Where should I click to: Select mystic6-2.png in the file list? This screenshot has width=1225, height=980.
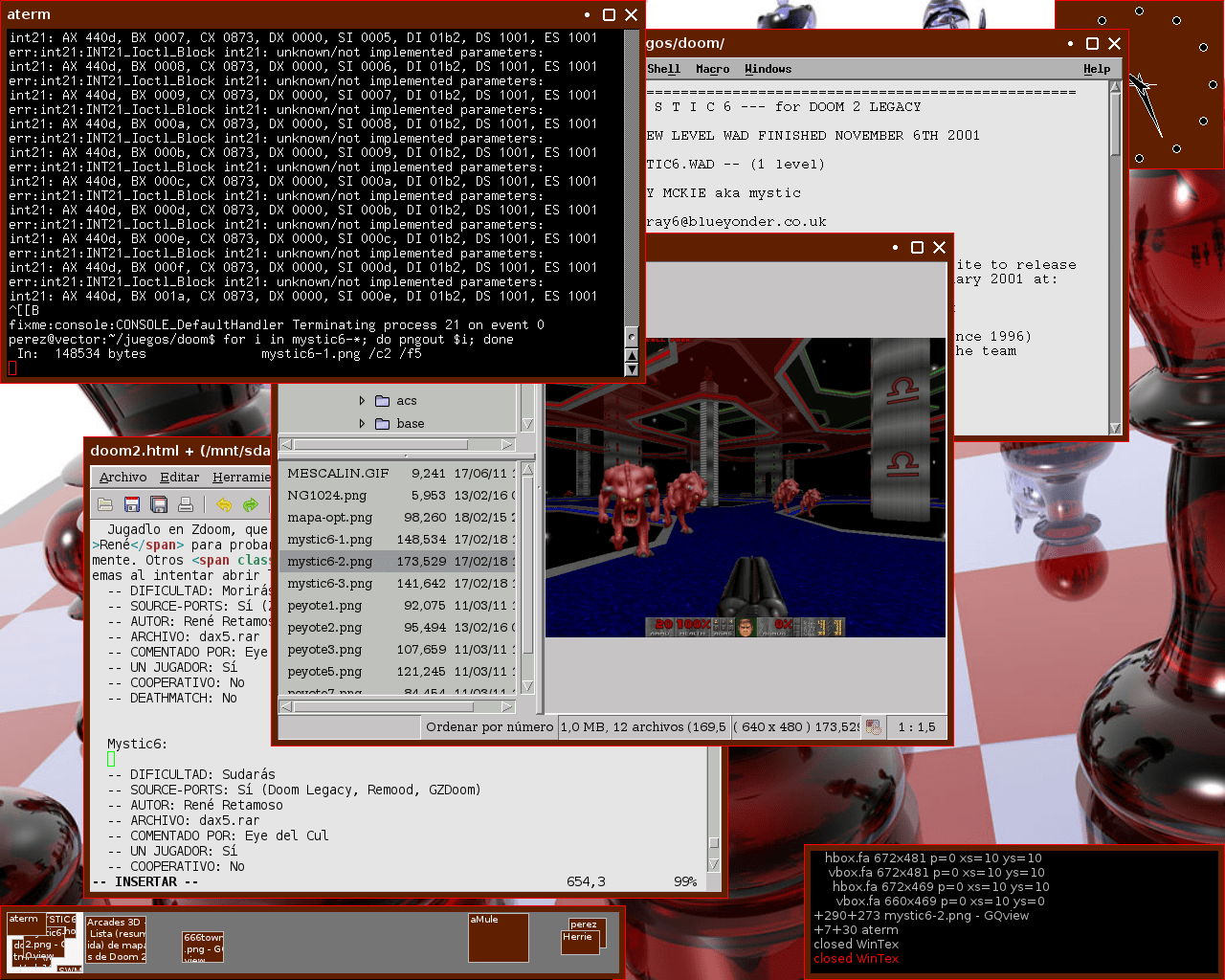tap(400, 562)
